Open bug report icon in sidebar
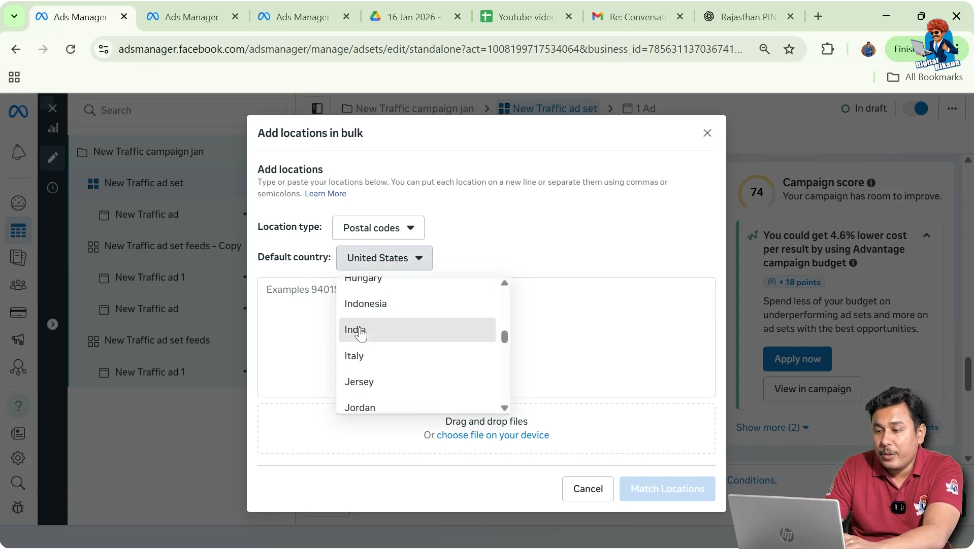 point(18,507)
